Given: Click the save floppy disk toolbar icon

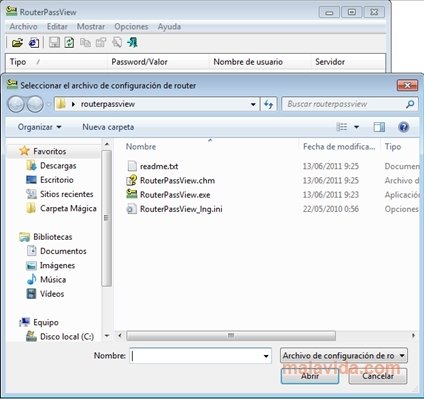Looking at the screenshot, I should pyautogui.click(x=54, y=43).
